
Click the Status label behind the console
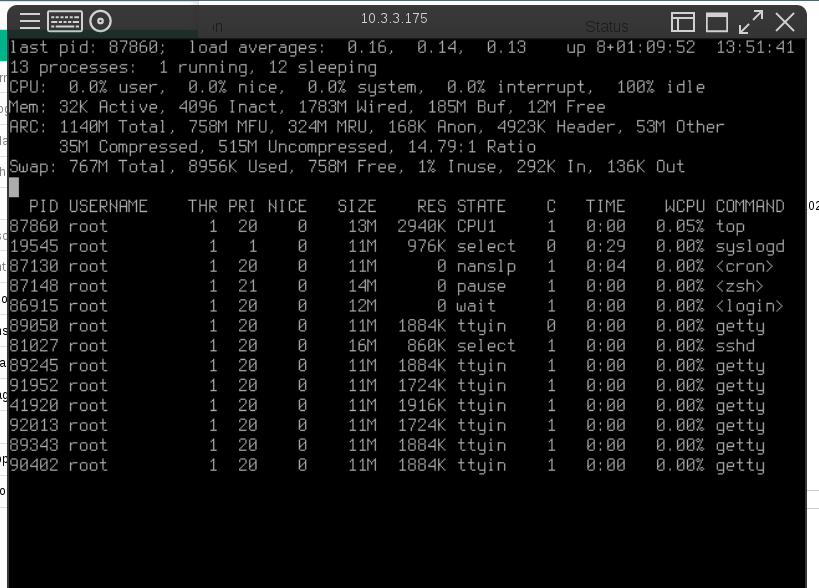point(607,27)
